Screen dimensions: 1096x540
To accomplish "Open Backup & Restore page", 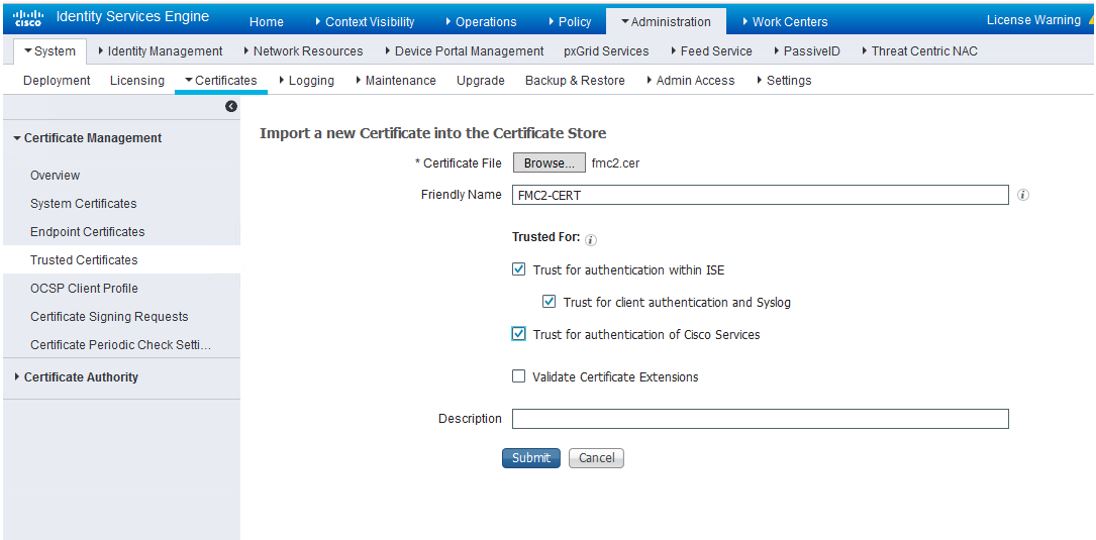I will (x=575, y=80).
